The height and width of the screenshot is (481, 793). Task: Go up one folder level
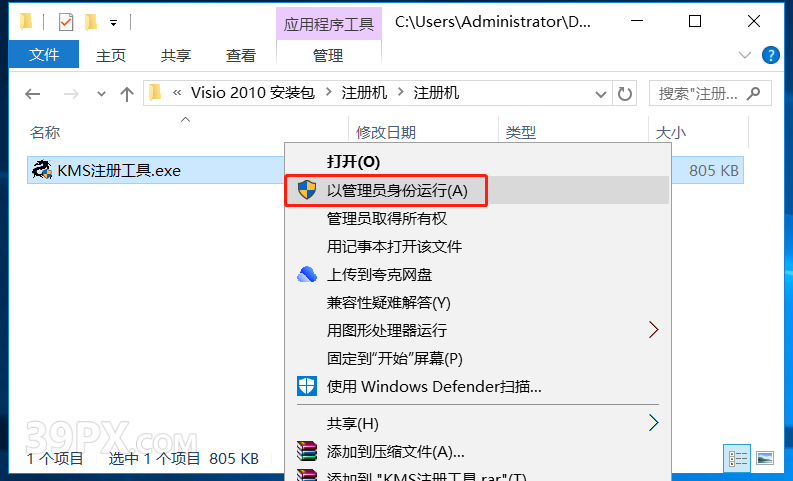click(x=126, y=94)
